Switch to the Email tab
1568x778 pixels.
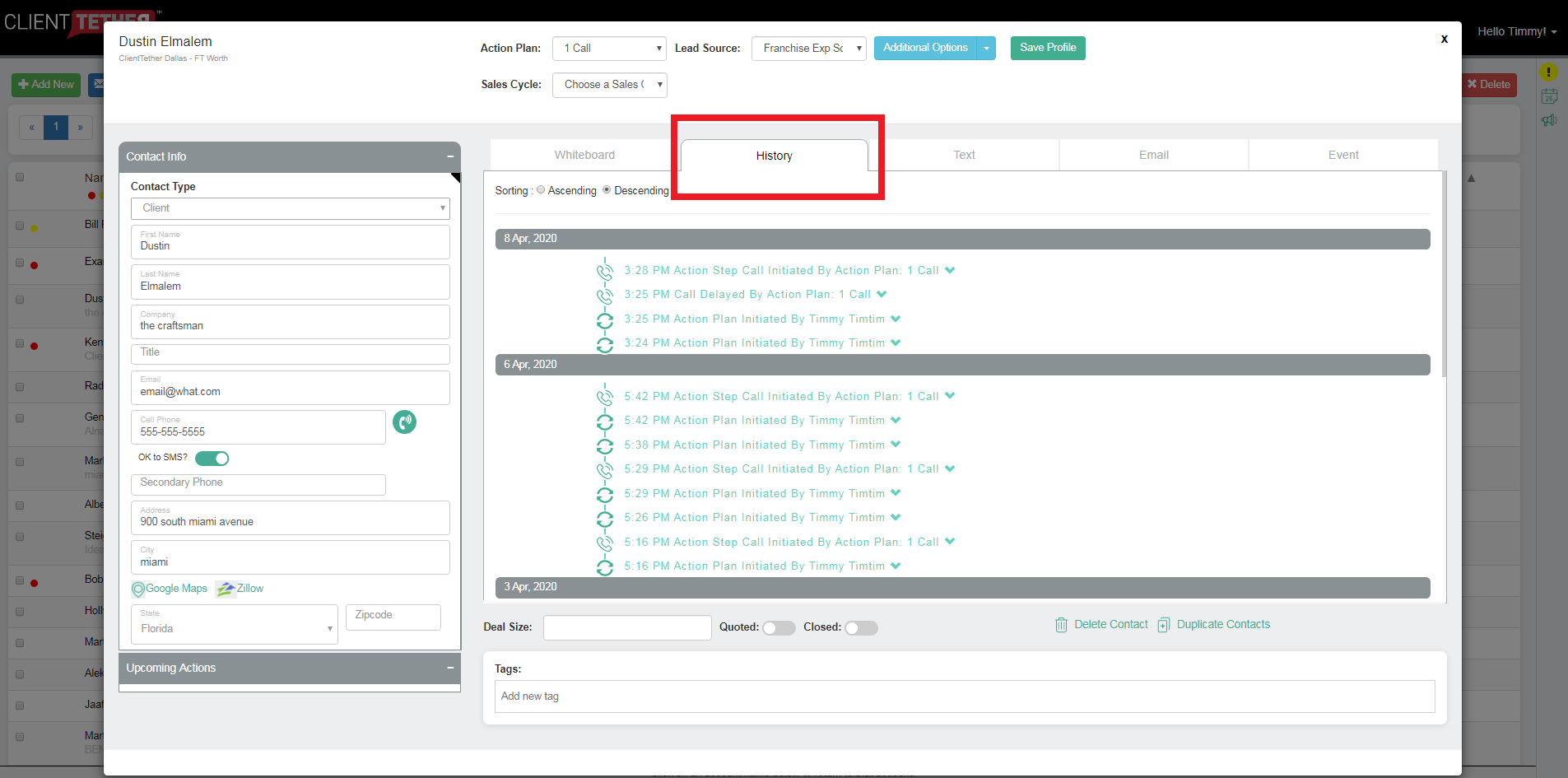click(x=1153, y=155)
